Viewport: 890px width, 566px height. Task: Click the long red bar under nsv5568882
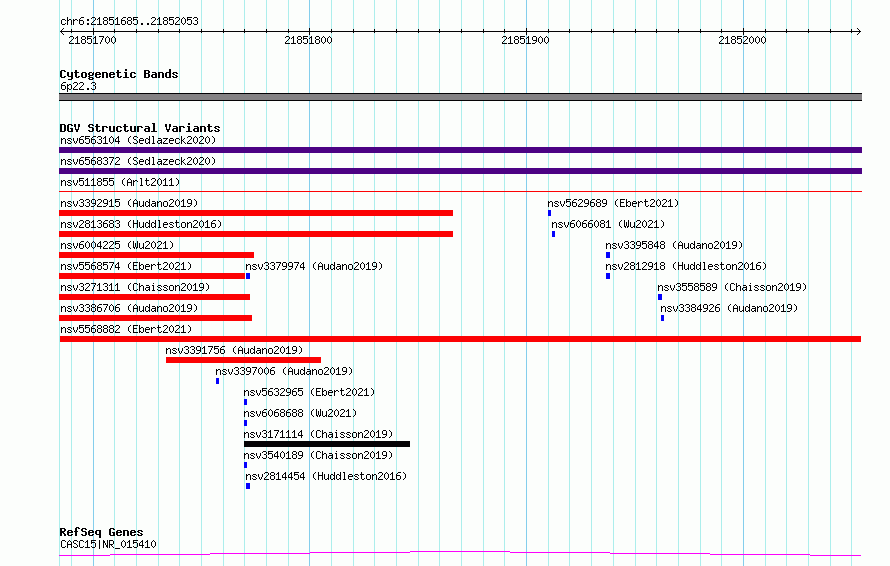pyautogui.click(x=460, y=339)
